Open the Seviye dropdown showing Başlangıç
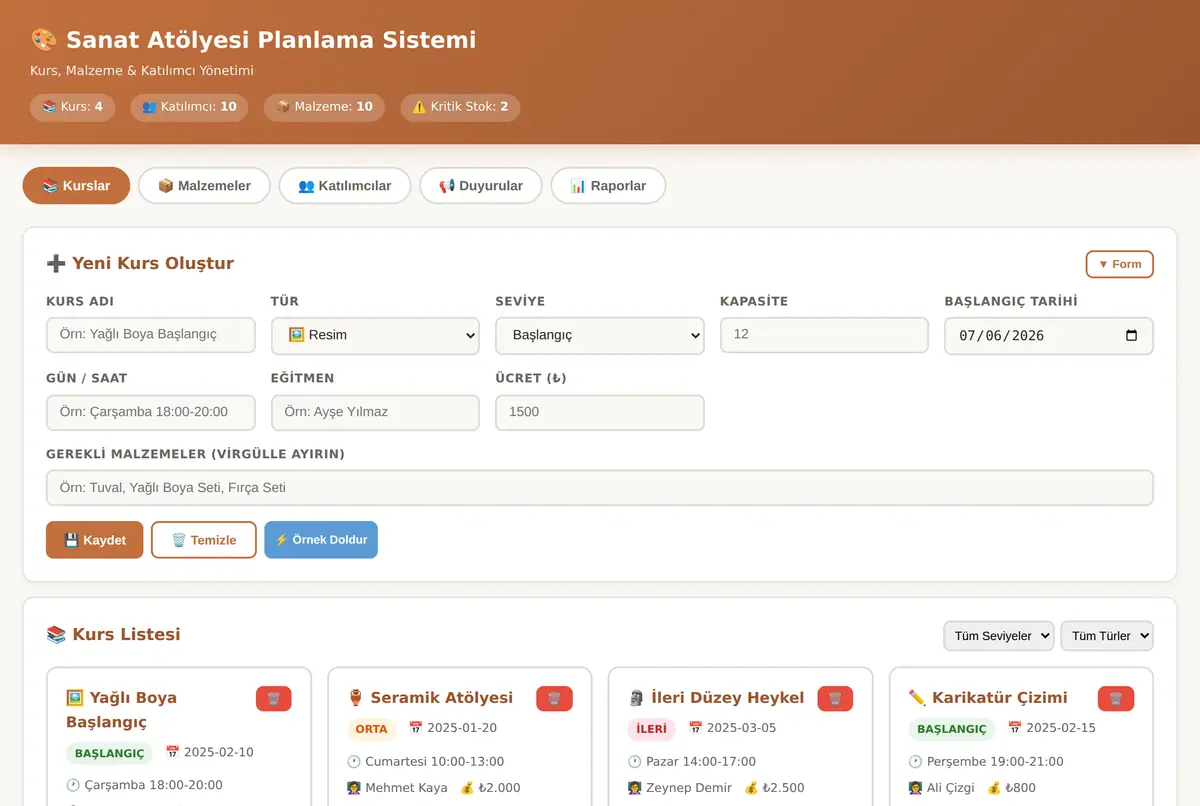 pyautogui.click(x=600, y=336)
